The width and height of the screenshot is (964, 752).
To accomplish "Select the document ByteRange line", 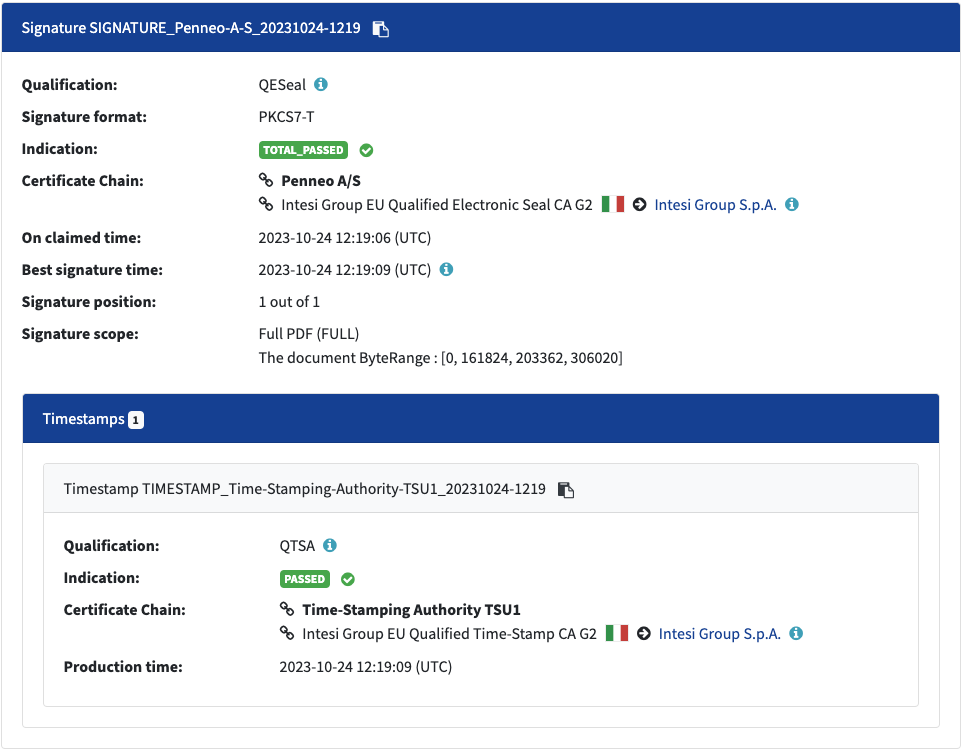I will [440, 358].
